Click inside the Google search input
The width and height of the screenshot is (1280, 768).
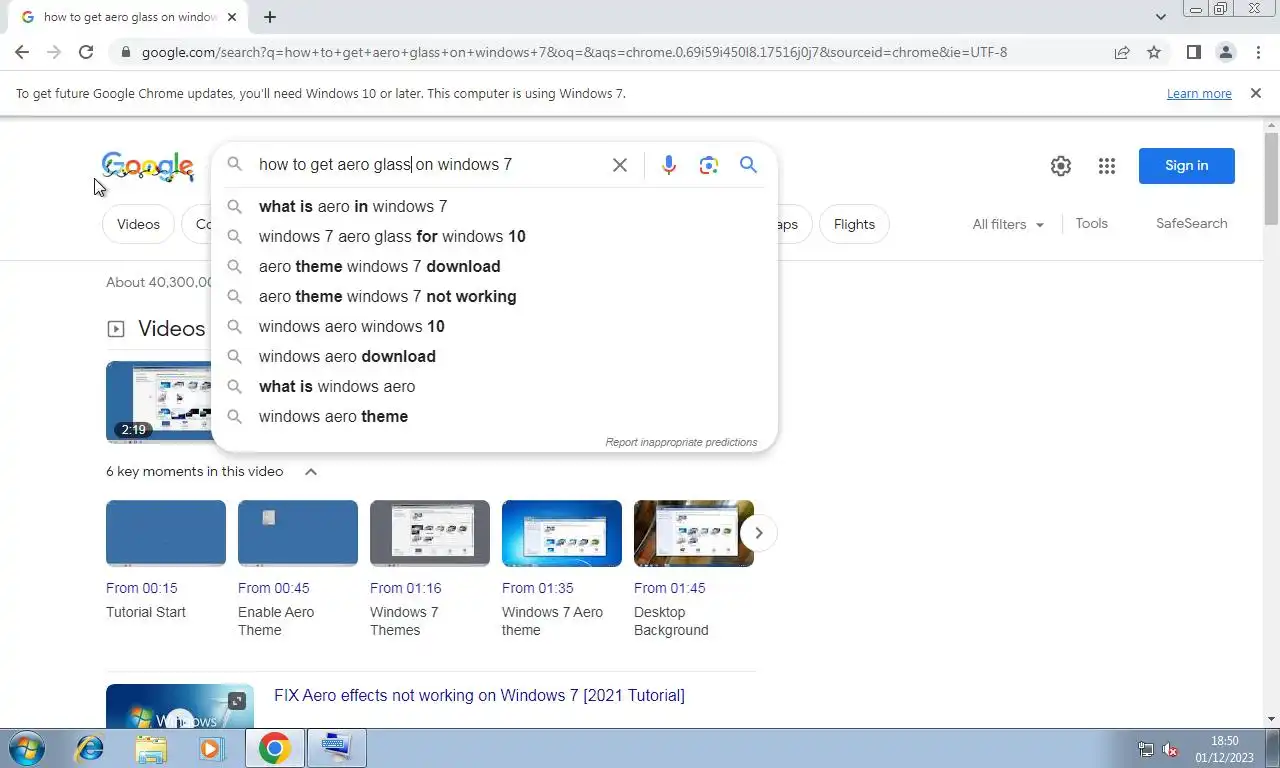click(430, 165)
